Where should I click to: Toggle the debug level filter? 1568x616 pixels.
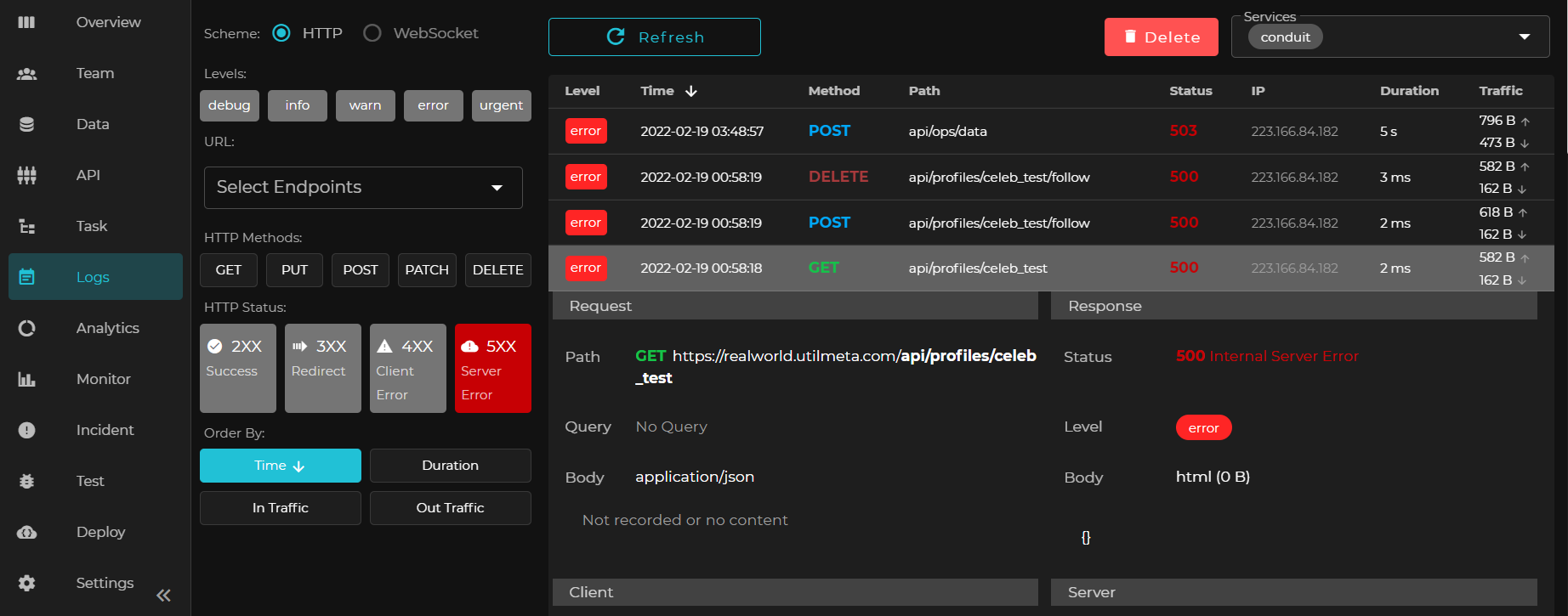230,105
